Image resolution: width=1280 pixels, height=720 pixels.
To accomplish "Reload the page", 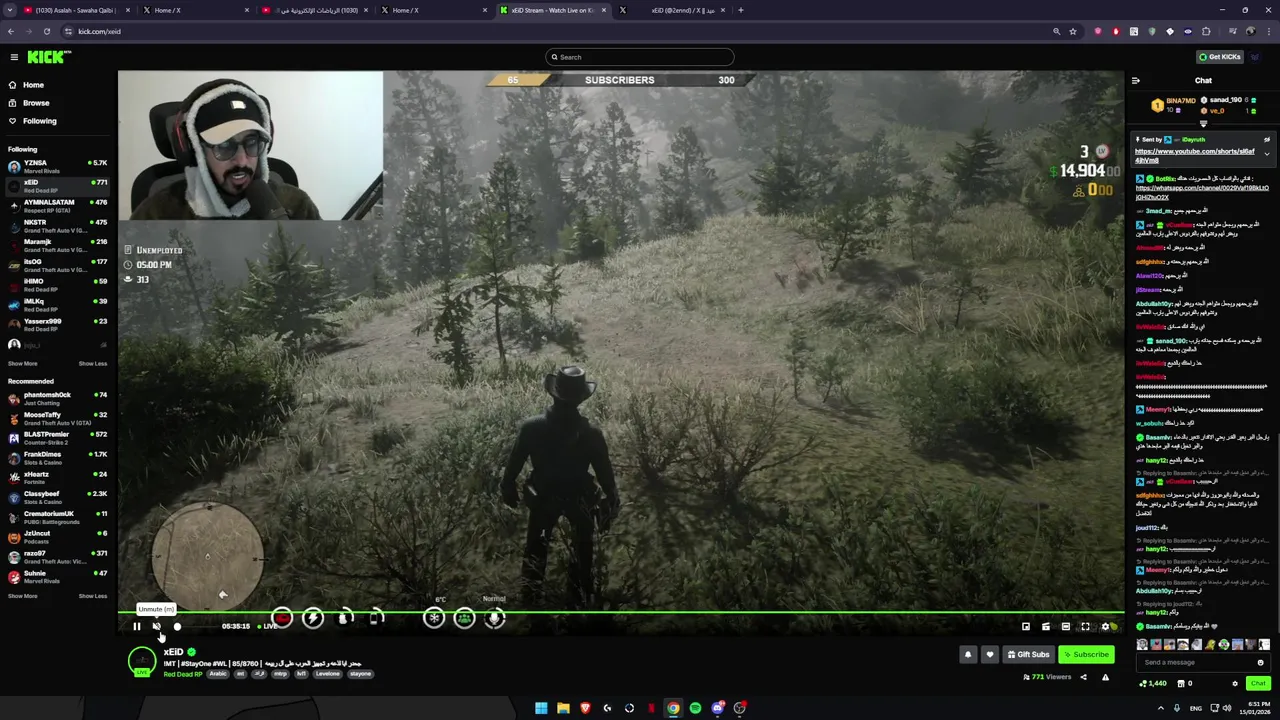I will pyautogui.click(x=46, y=31).
